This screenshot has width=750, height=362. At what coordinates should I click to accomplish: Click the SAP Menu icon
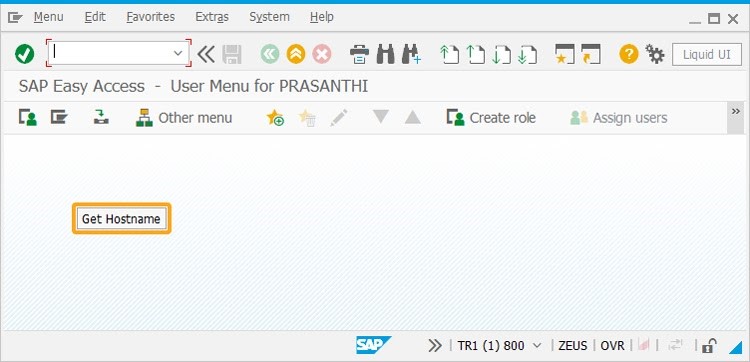tap(59, 117)
